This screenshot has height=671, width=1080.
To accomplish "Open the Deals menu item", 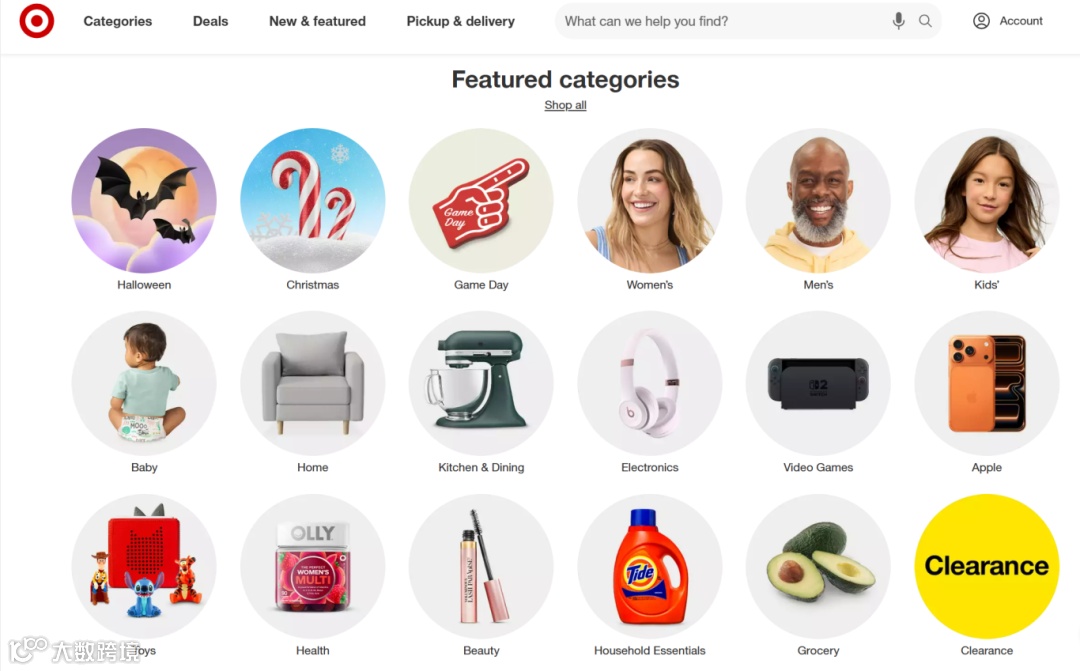I will (210, 21).
